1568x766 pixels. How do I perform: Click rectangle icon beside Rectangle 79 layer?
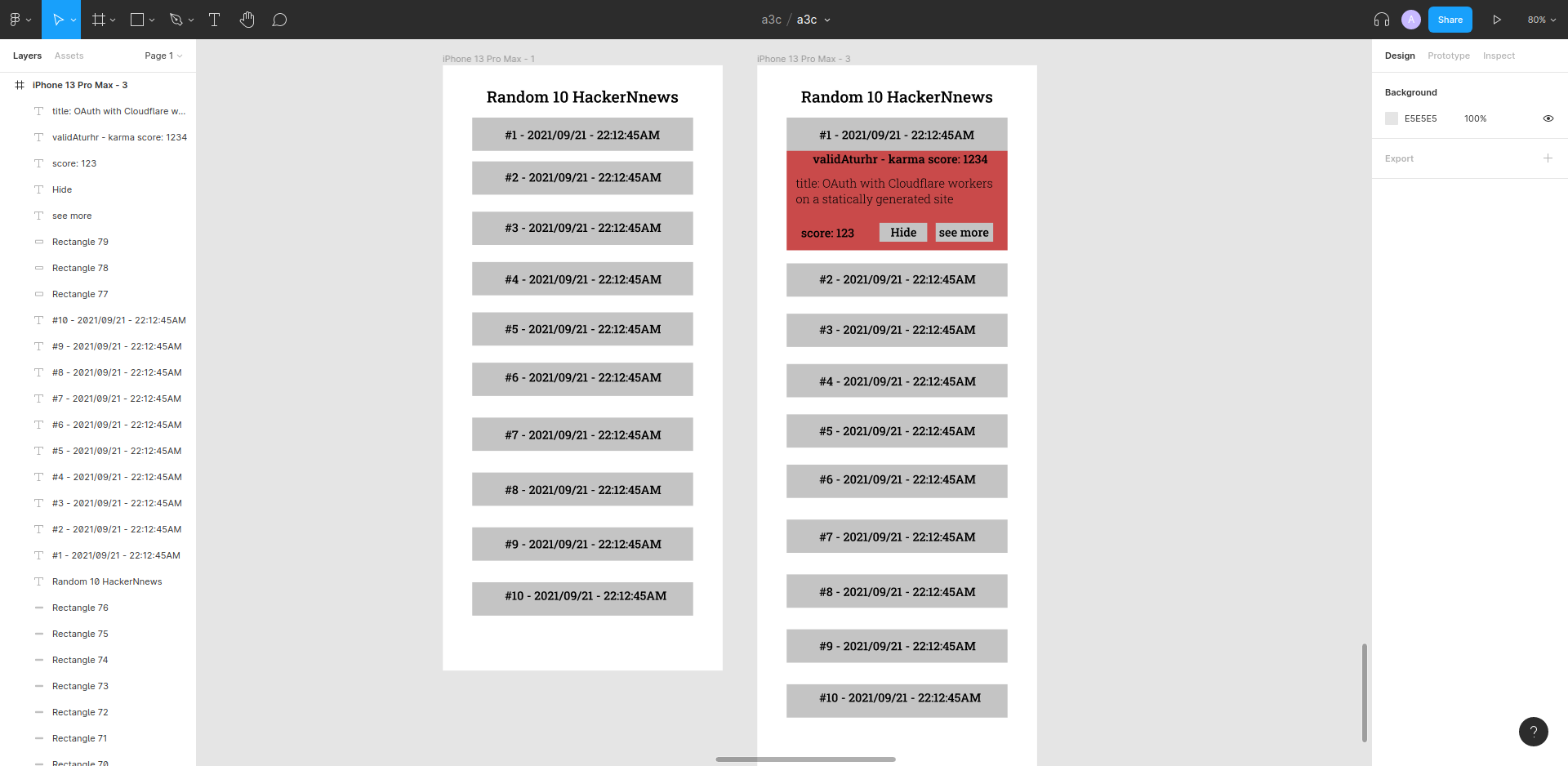[x=38, y=242]
